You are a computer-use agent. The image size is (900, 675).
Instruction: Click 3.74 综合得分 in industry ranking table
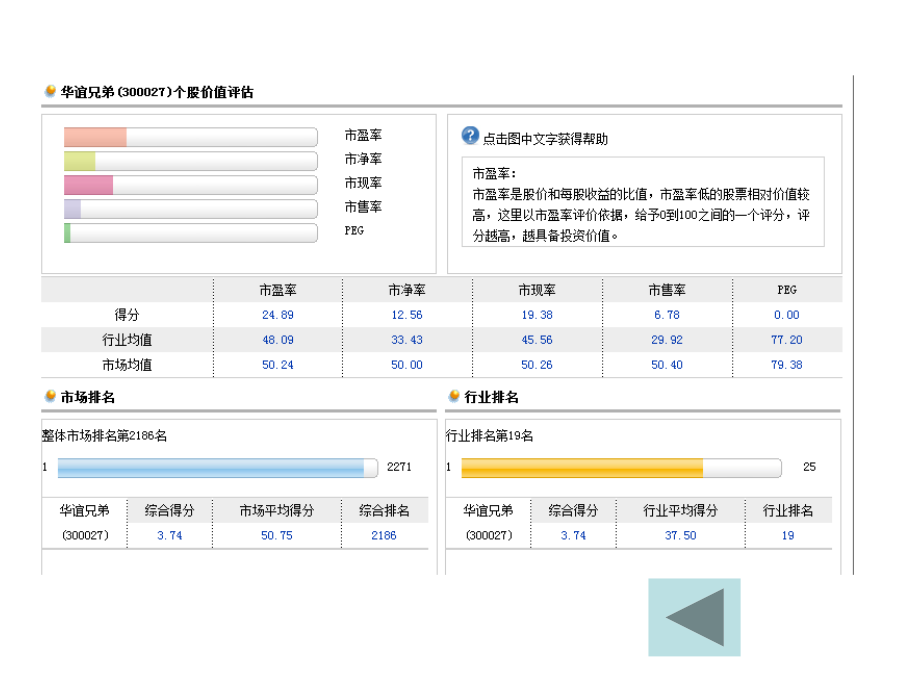573,536
